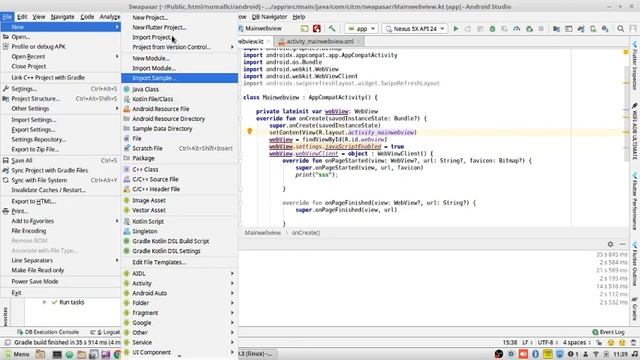The image size is (640, 360).
Task: Create a new Vector Asset
Action: 180,210
